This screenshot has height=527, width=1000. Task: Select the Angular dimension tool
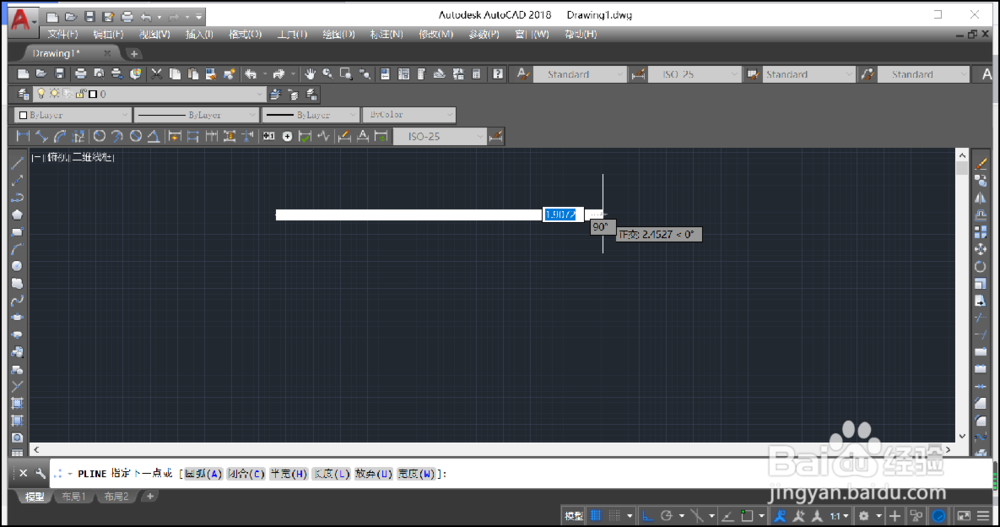(154, 136)
